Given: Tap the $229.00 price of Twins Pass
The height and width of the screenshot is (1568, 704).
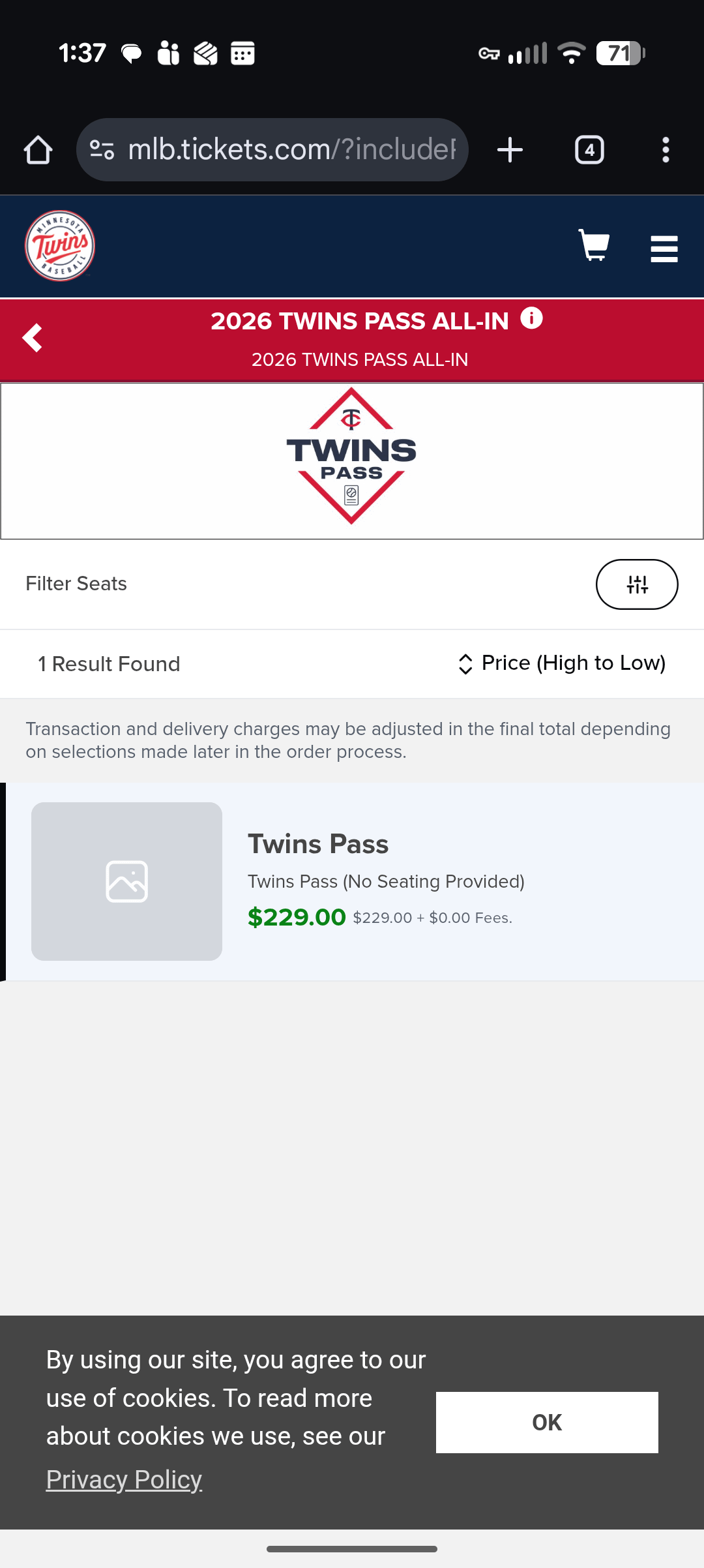Looking at the screenshot, I should click(x=297, y=917).
